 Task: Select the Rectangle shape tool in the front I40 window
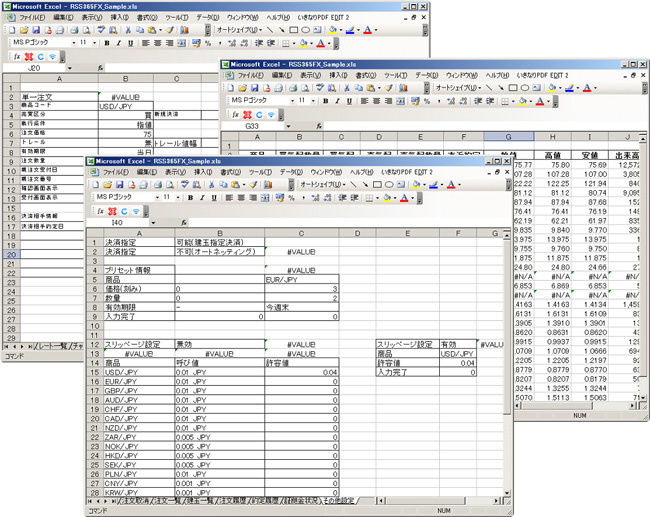[x=377, y=184]
